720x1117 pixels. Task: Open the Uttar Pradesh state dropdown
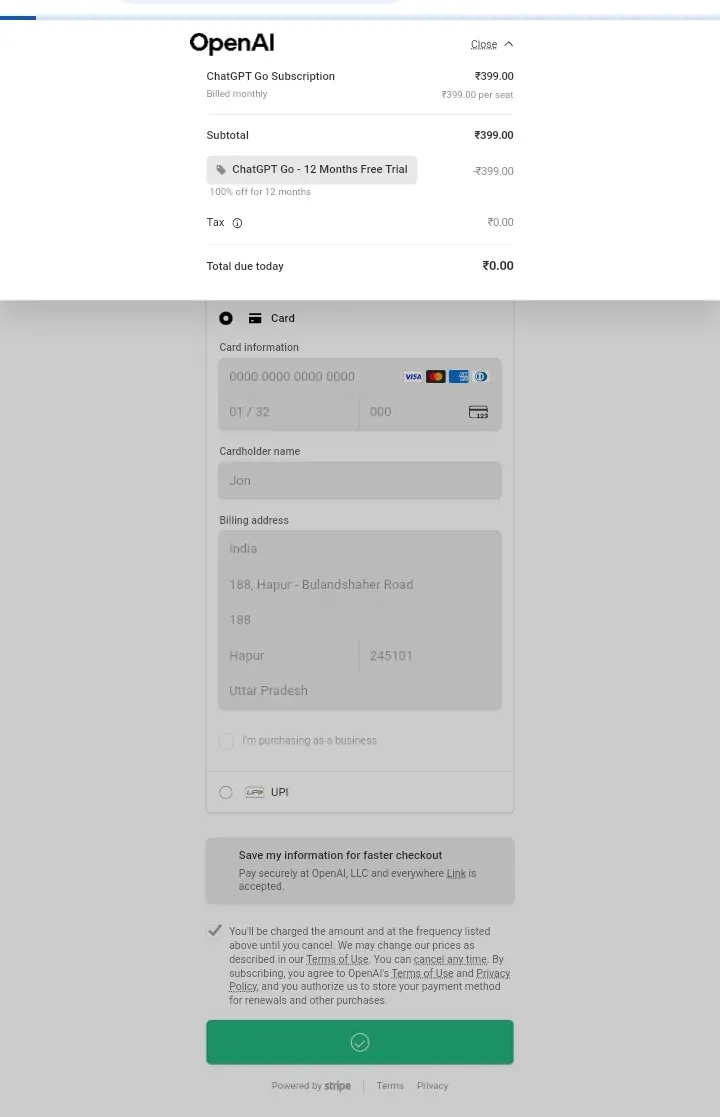[360, 691]
